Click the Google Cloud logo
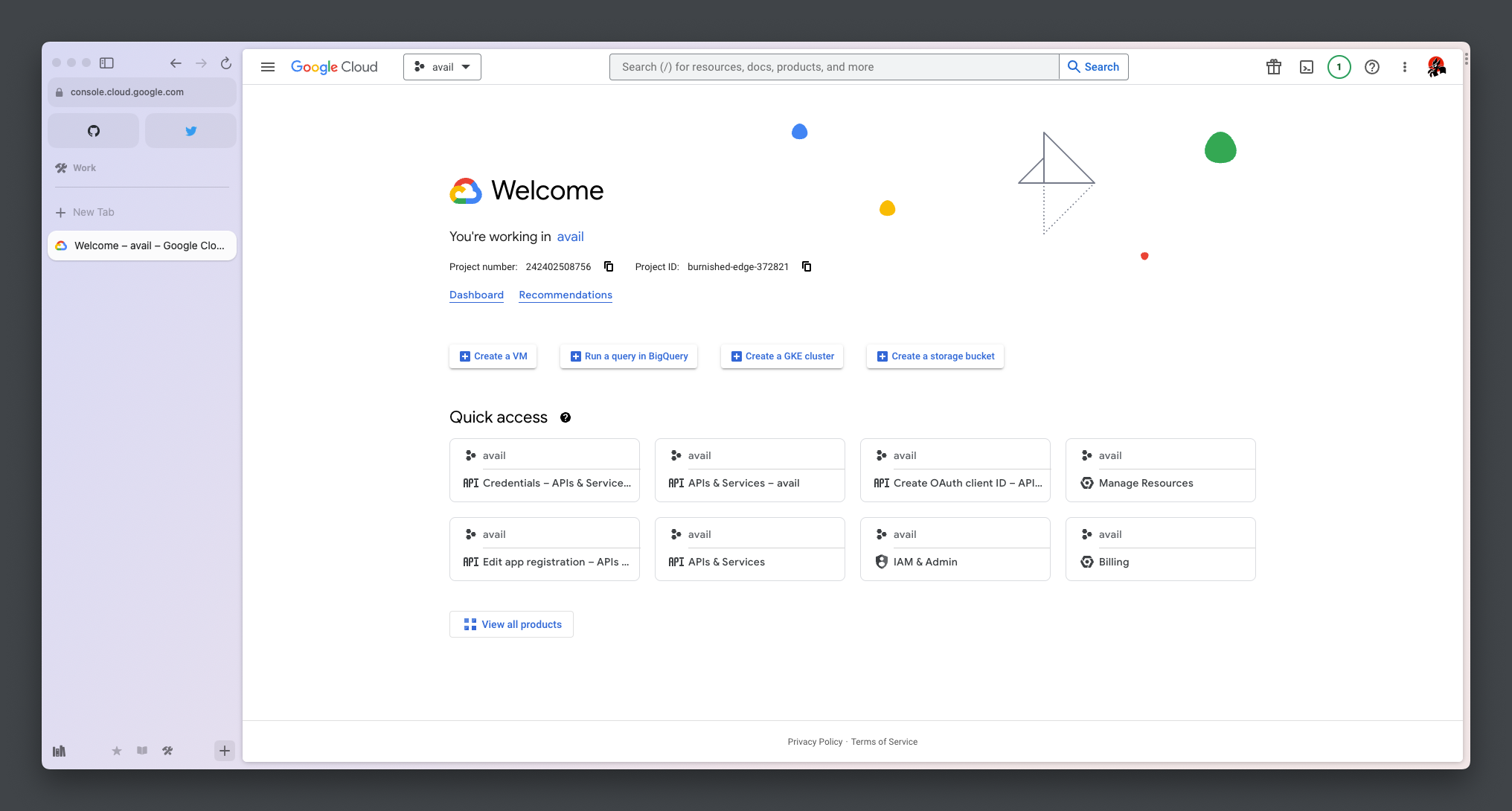 coord(334,67)
